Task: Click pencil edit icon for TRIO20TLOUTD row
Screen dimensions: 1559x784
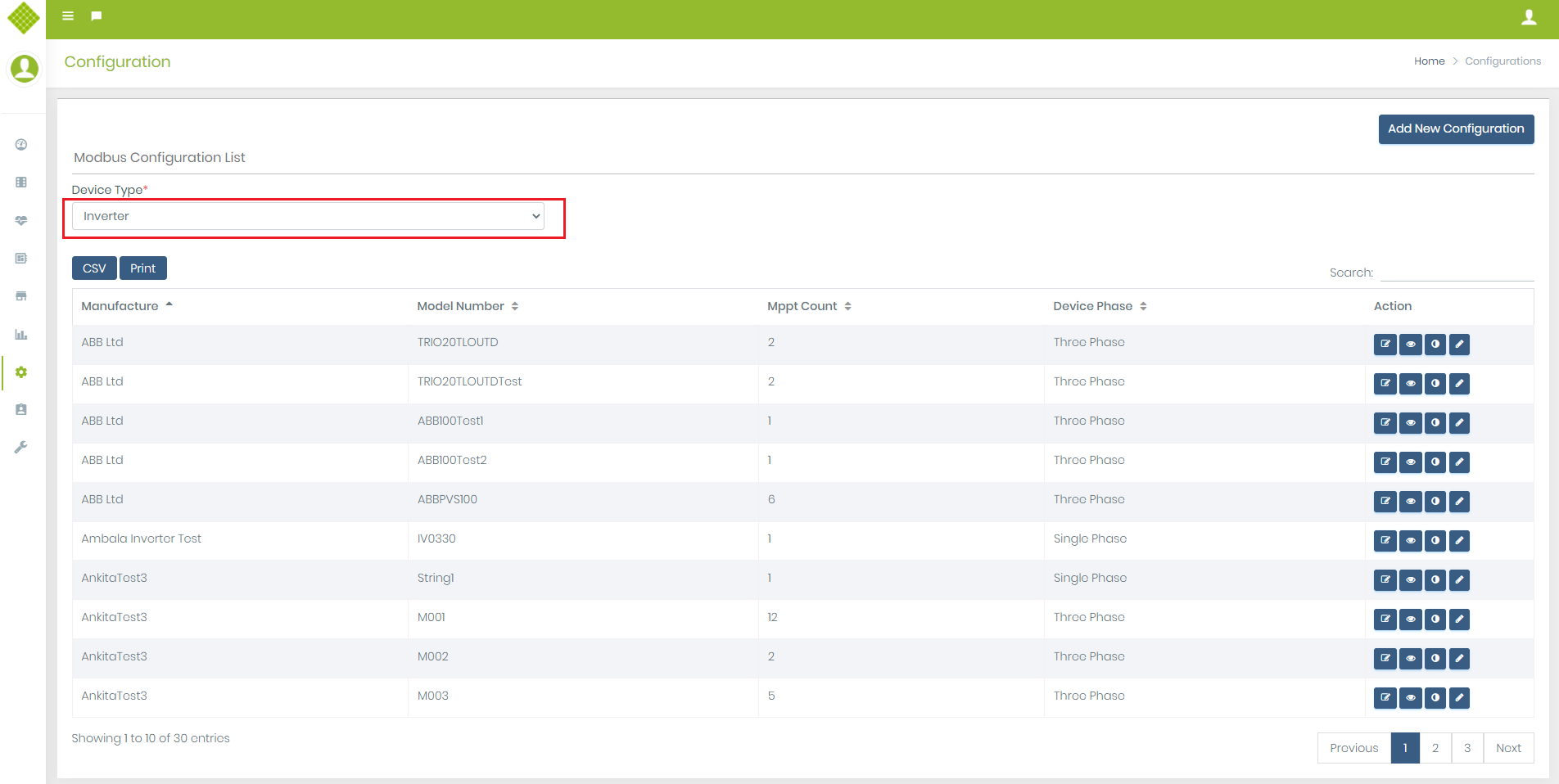Action: coord(1459,345)
